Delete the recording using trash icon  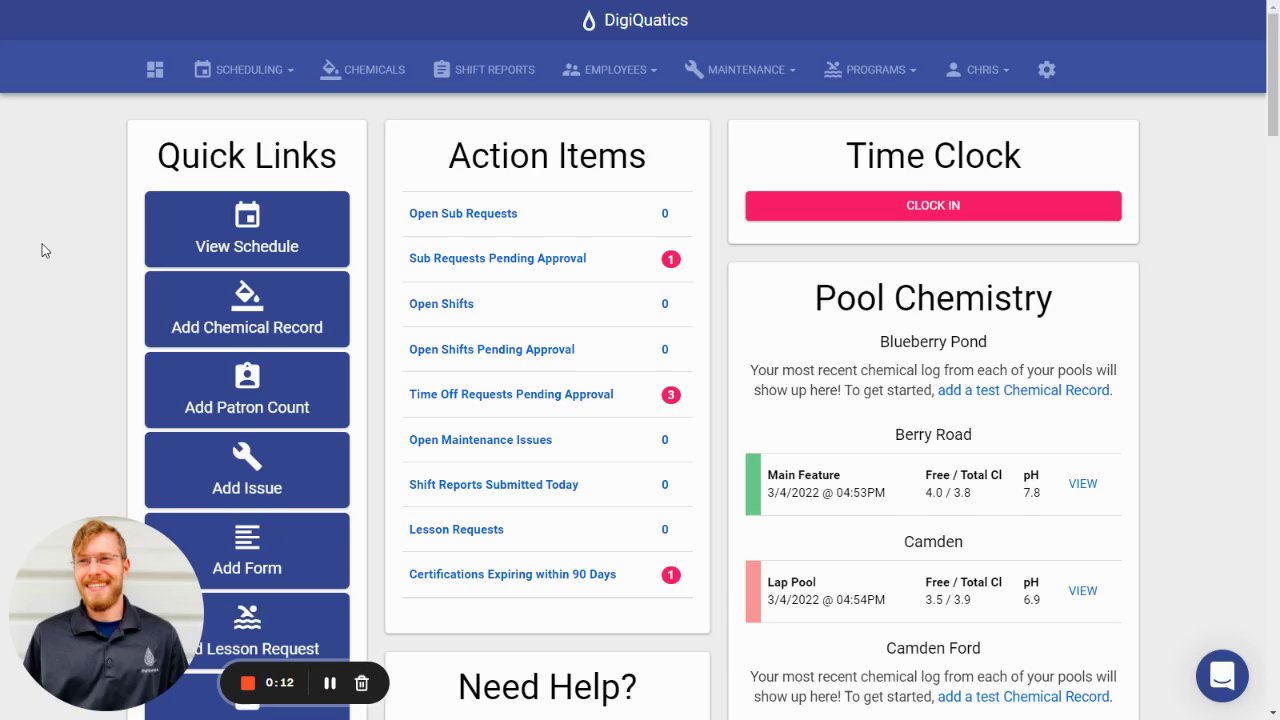tap(362, 683)
